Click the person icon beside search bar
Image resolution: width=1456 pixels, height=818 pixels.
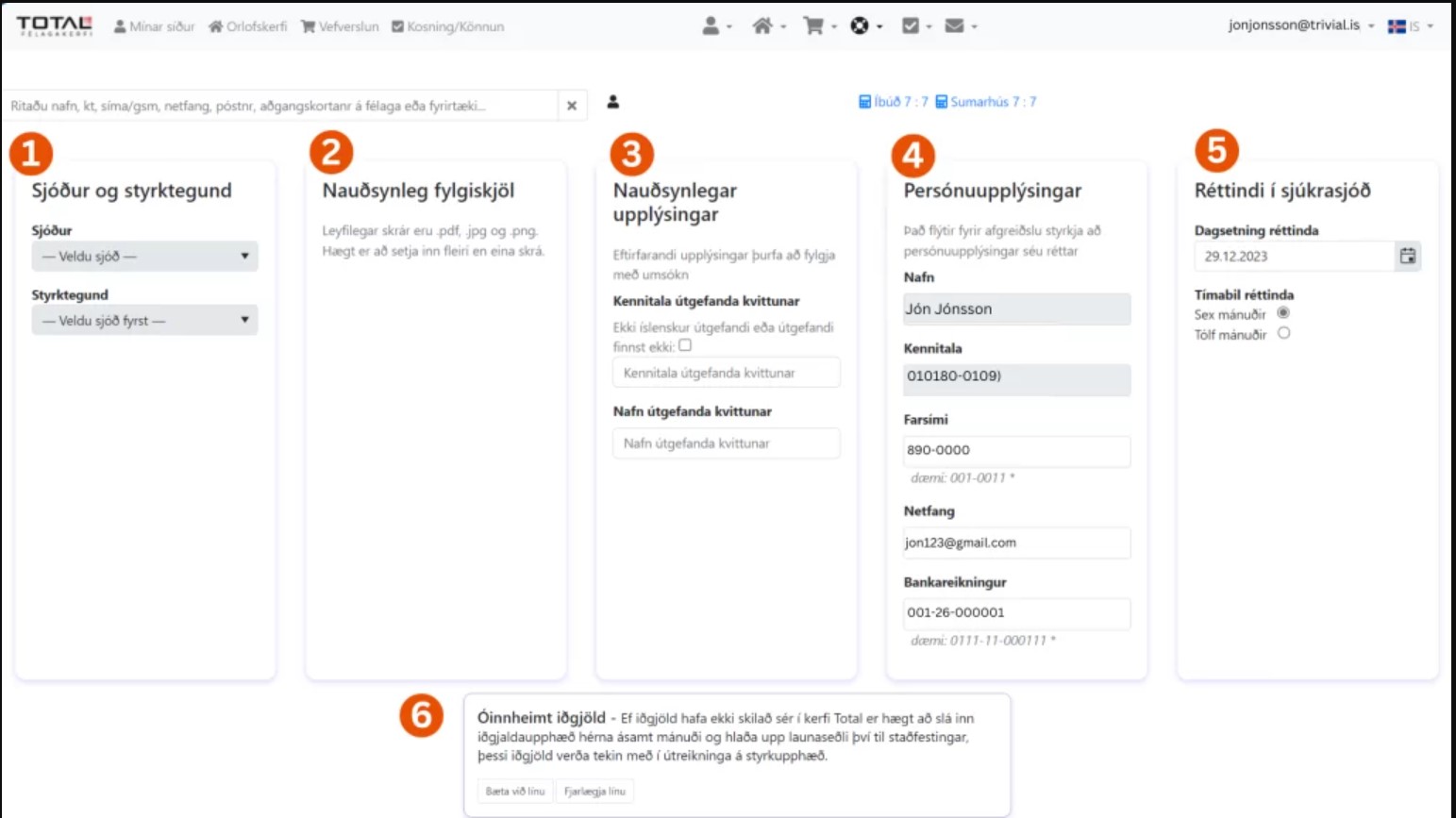[612, 102]
